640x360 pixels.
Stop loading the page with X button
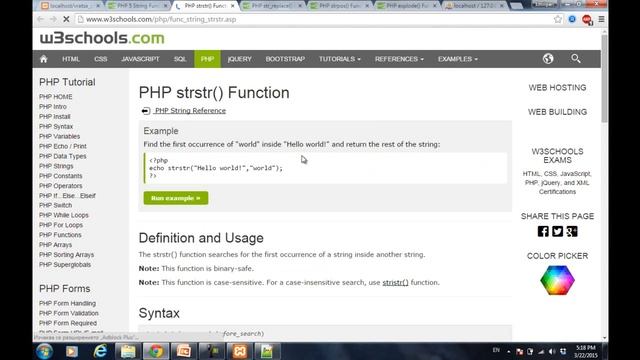tap(67, 19)
